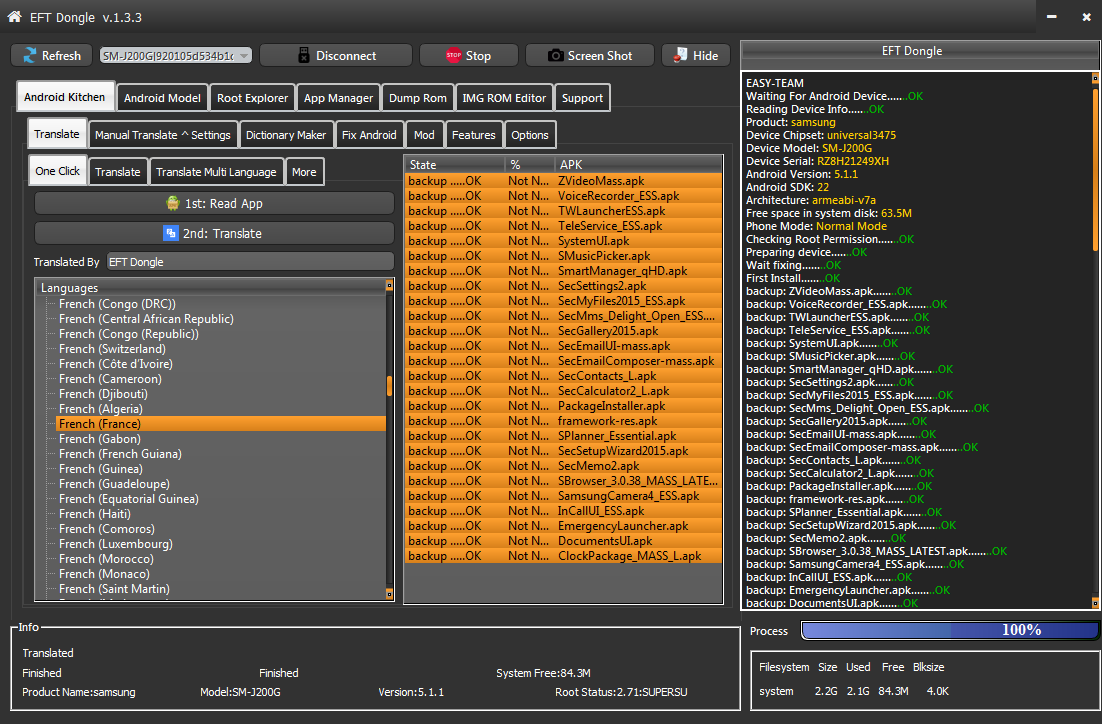Screen dimensions: 1102x724
Task: Click languages list scroll-down arrow
Action: 389,595
